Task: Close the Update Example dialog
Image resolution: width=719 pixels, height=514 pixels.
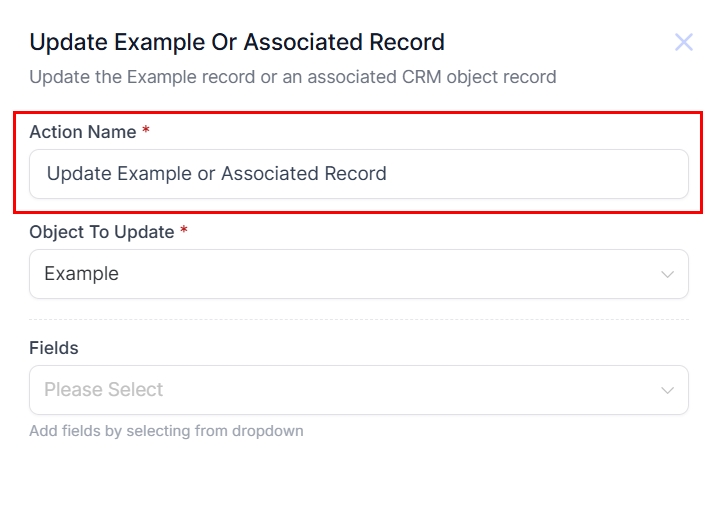Action: tap(684, 42)
